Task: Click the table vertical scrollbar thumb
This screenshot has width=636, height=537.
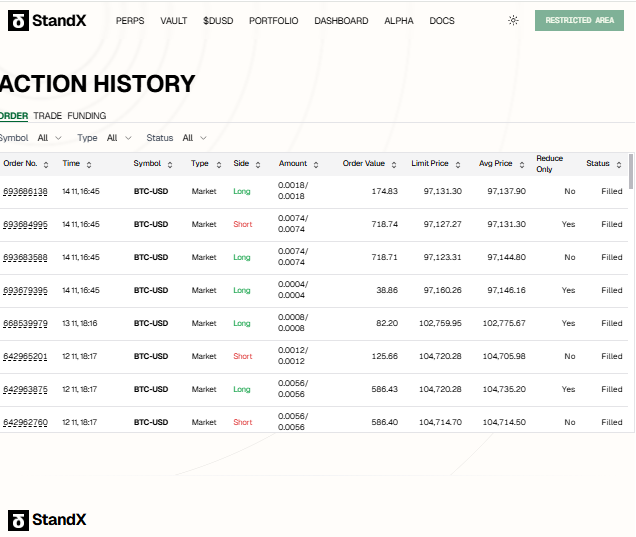Action: pyautogui.click(x=631, y=171)
